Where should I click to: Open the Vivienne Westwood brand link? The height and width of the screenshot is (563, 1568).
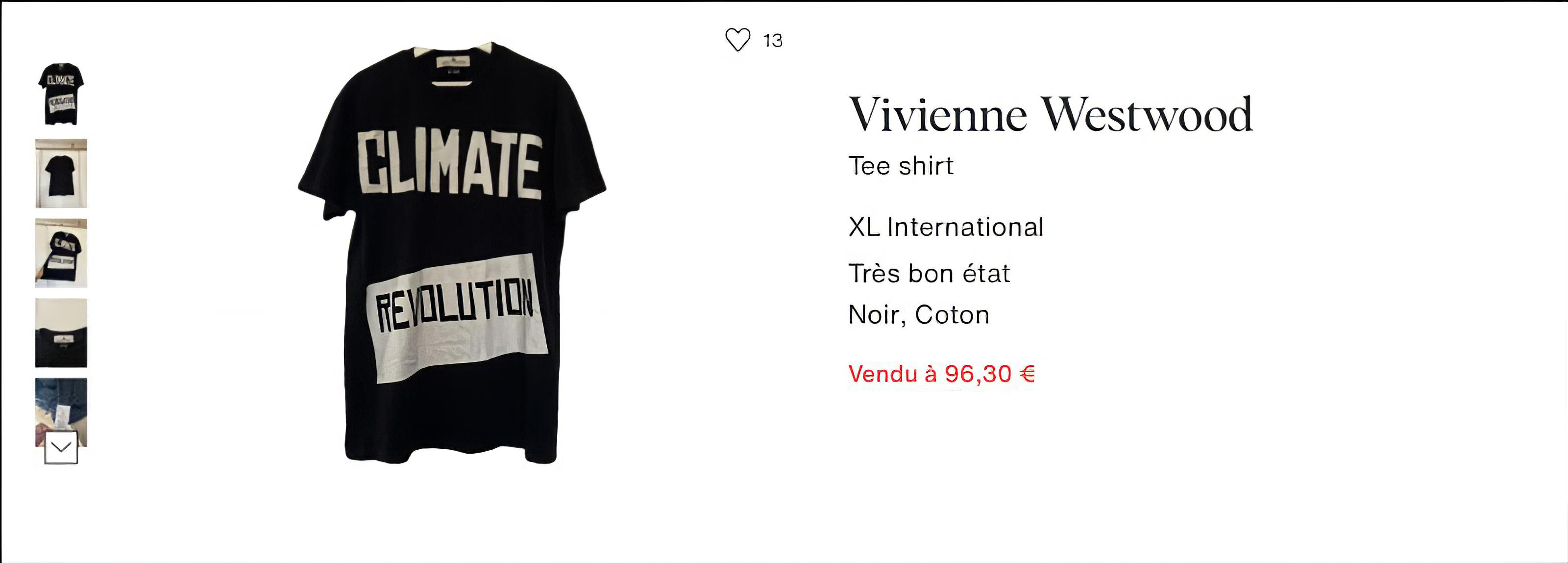[x=1051, y=115]
